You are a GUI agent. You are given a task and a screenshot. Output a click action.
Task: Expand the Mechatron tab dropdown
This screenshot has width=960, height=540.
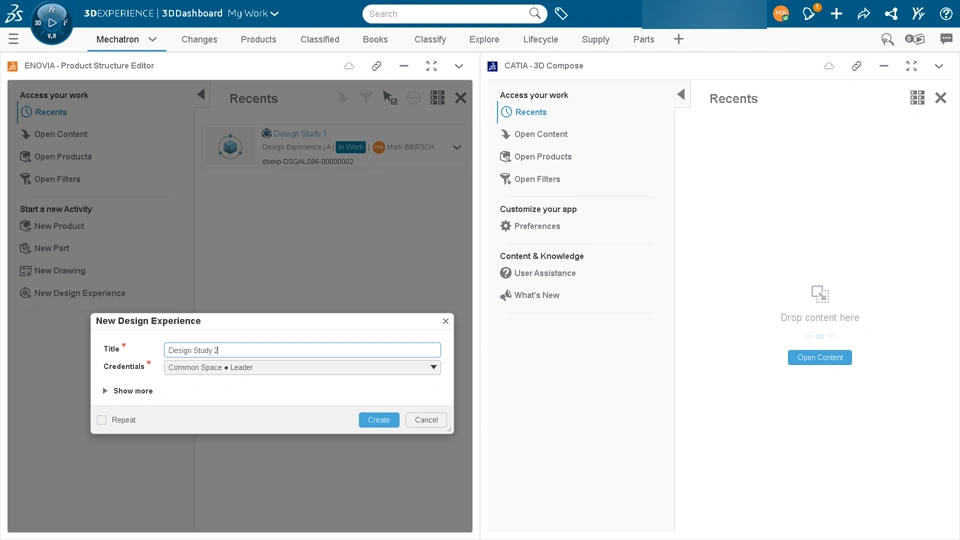pos(152,39)
